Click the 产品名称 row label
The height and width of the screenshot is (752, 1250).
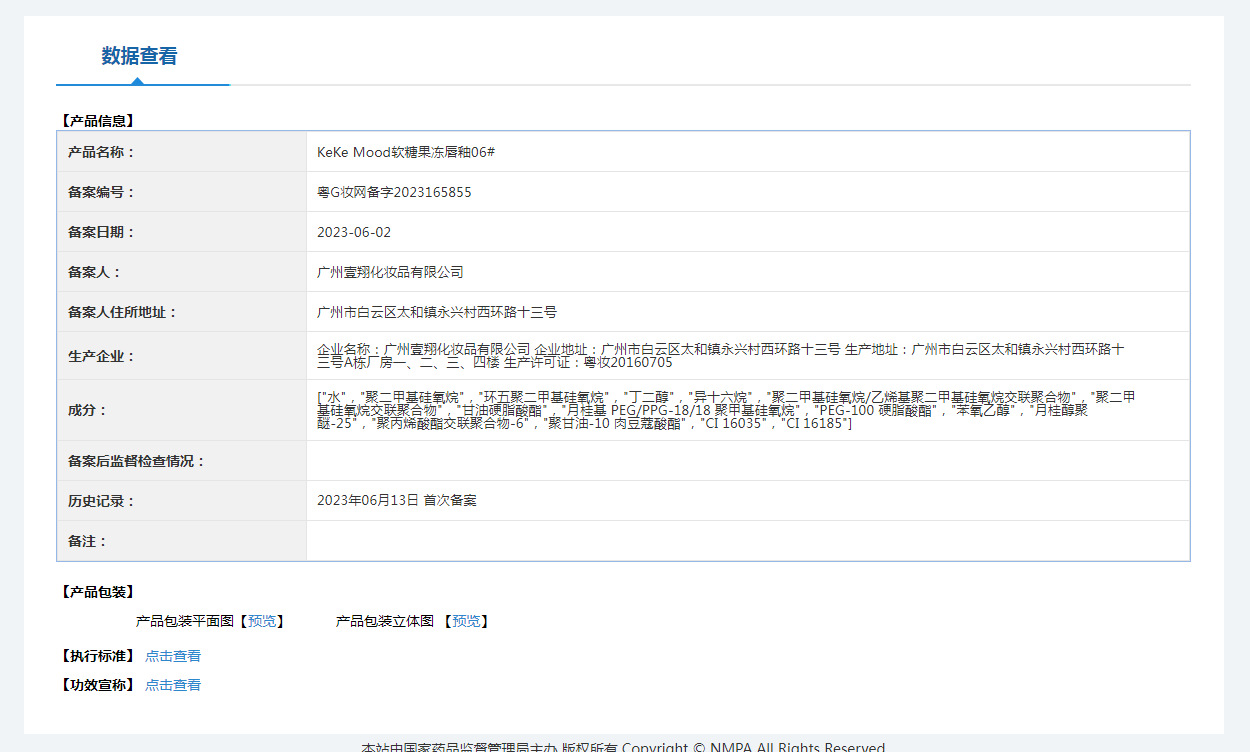101,152
